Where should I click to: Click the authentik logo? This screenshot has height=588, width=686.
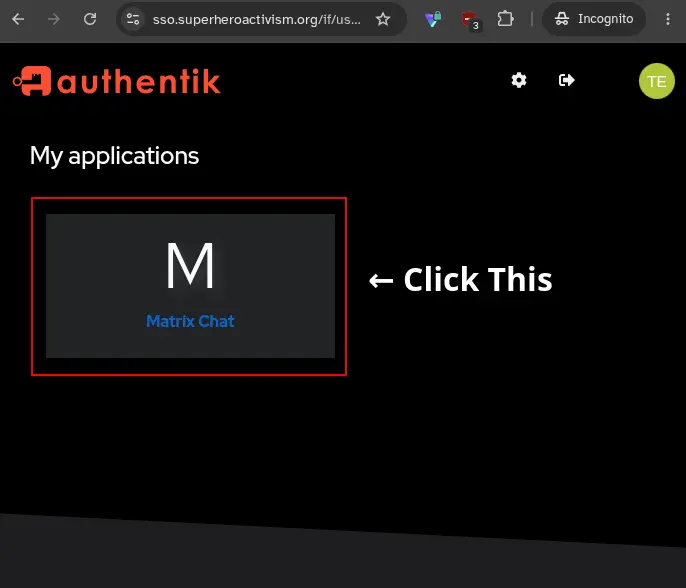tap(117, 81)
